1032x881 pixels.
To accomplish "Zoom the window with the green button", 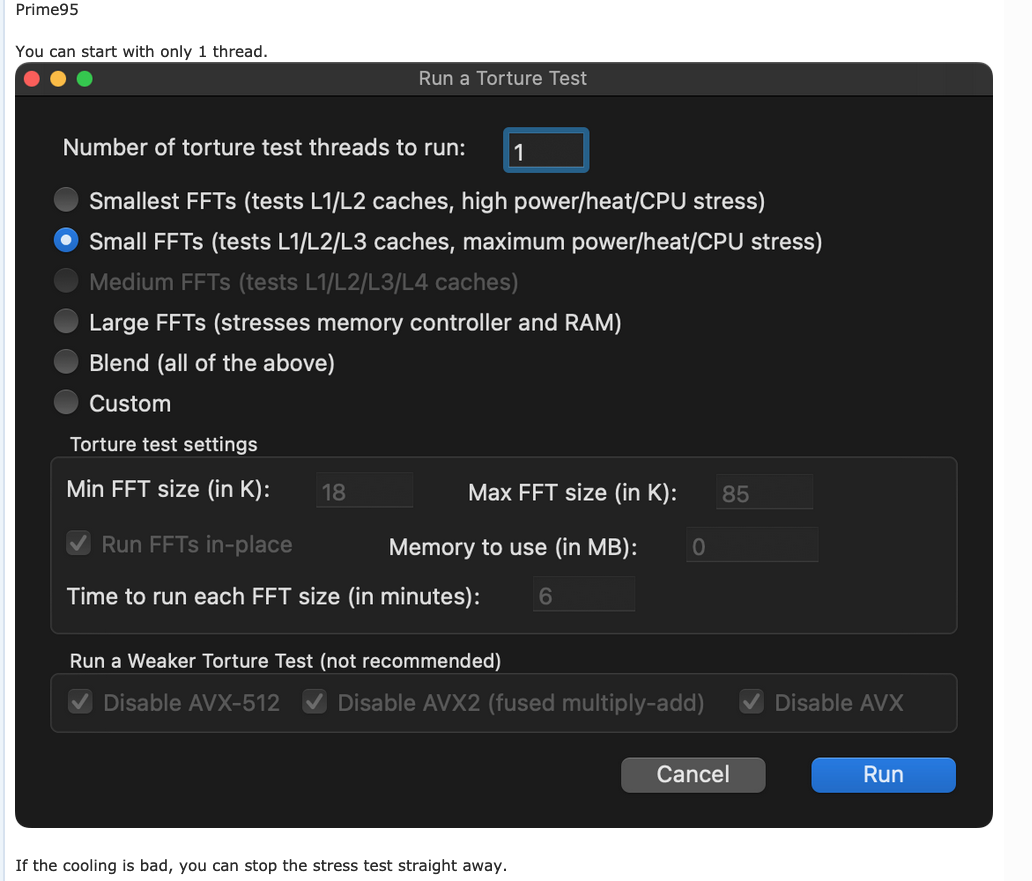I will tap(84, 79).
